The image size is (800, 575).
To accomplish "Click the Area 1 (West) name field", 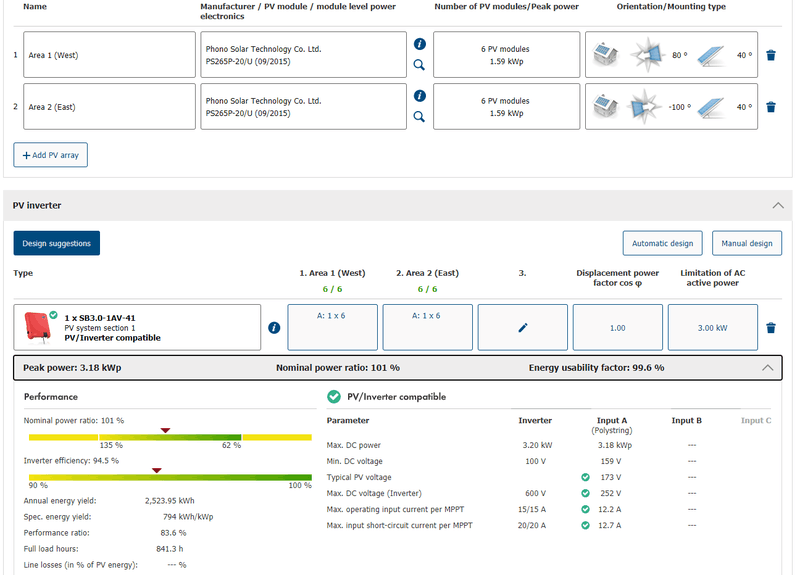I will tap(110, 55).
